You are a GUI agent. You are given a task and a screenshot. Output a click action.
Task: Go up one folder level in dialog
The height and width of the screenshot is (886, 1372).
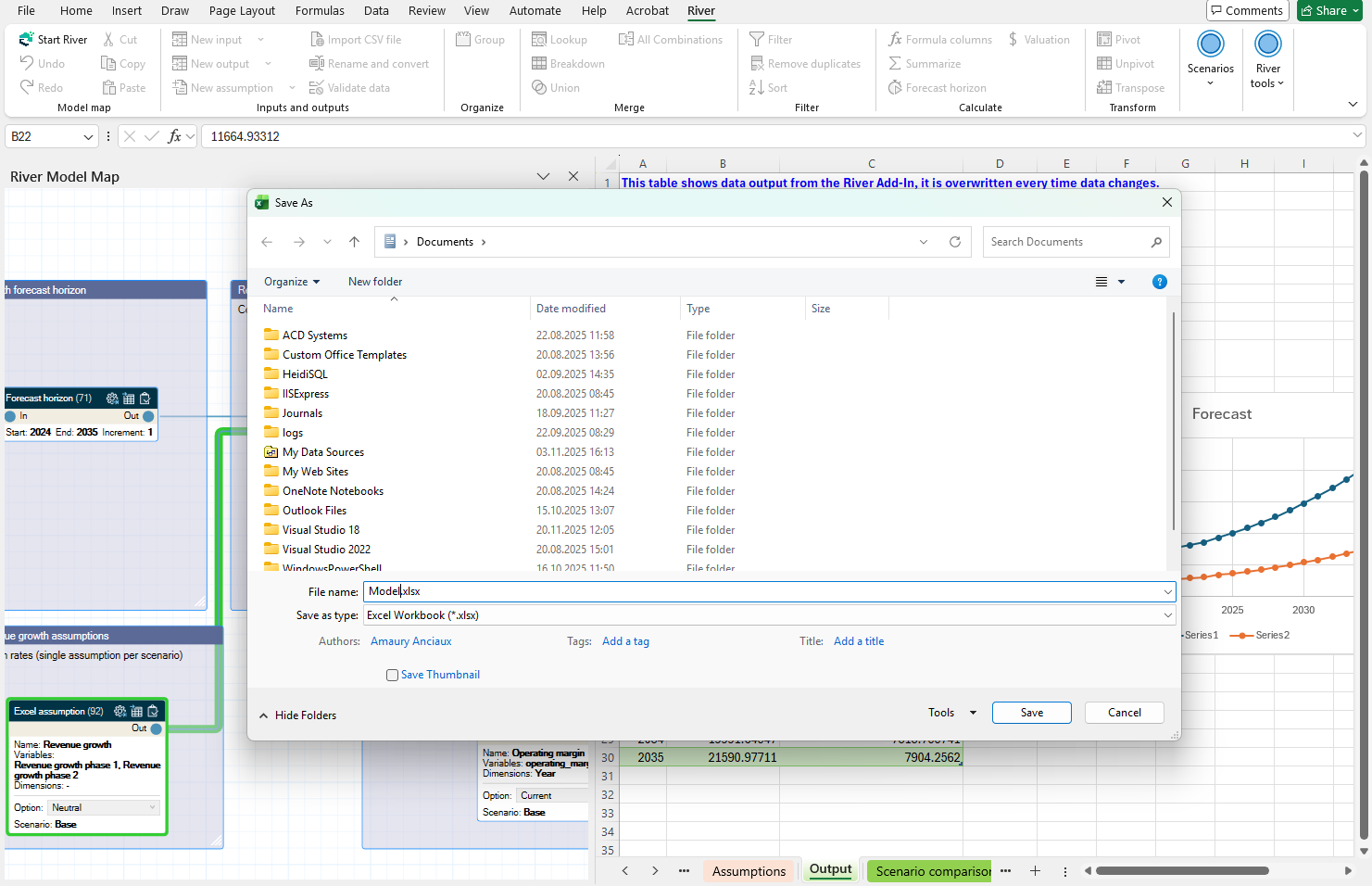pyautogui.click(x=354, y=242)
